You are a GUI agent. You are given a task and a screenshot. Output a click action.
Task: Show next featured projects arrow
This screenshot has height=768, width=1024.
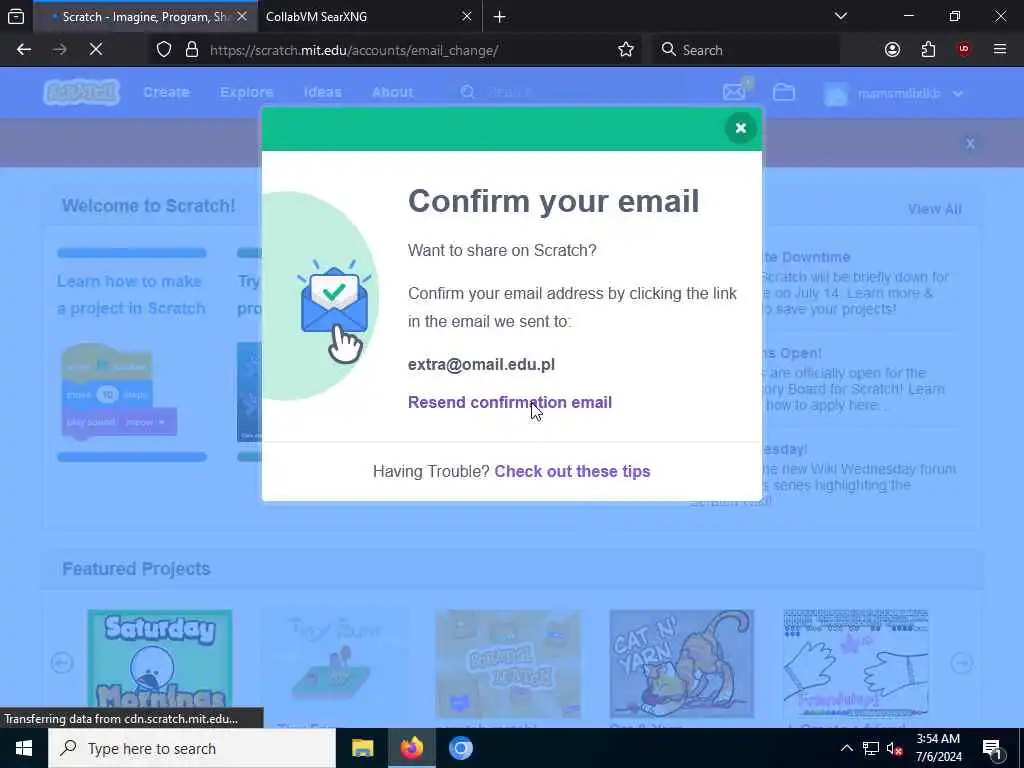[x=961, y=663]
